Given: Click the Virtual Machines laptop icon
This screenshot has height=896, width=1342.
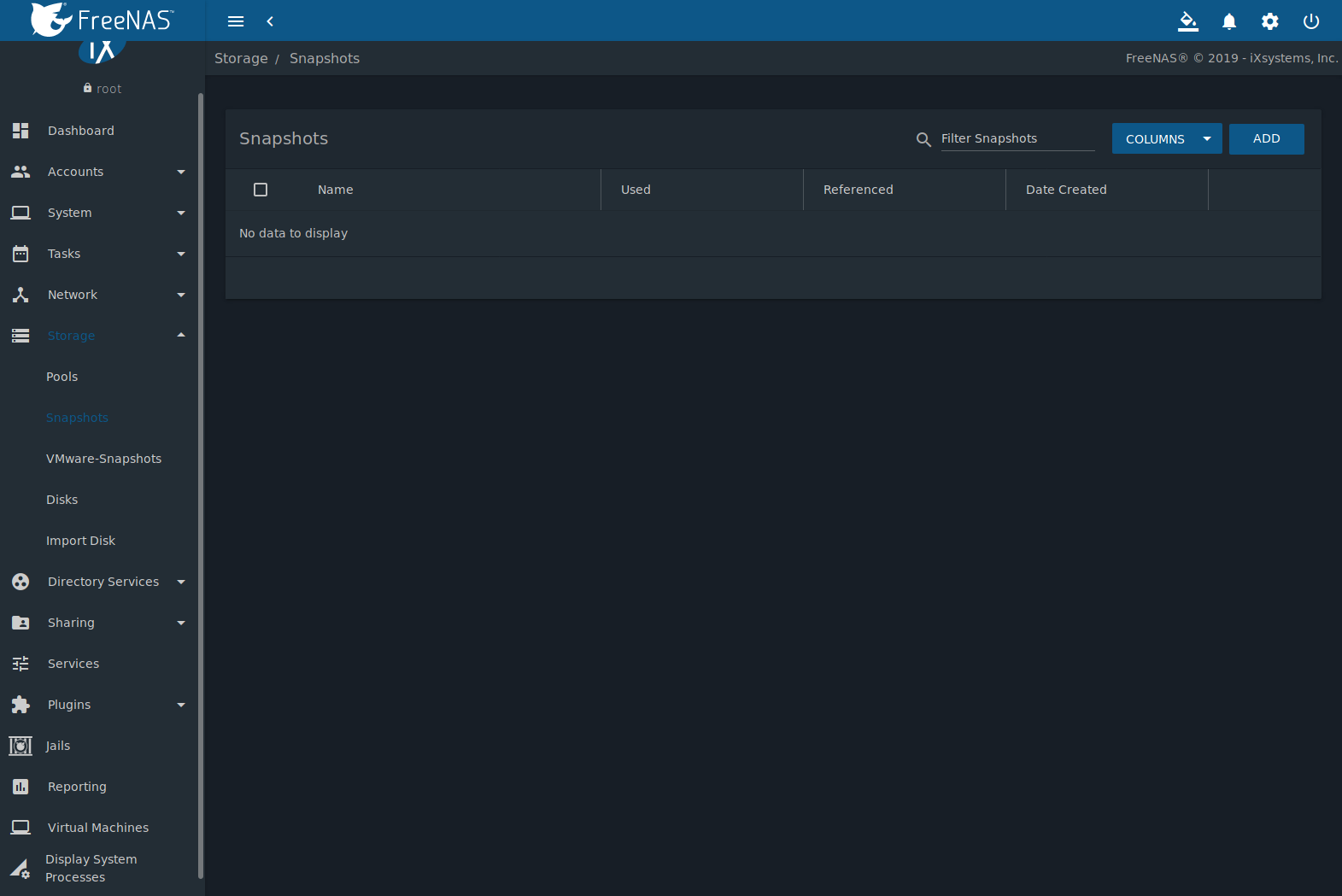Looking at the screenshot, I should 21,828.
